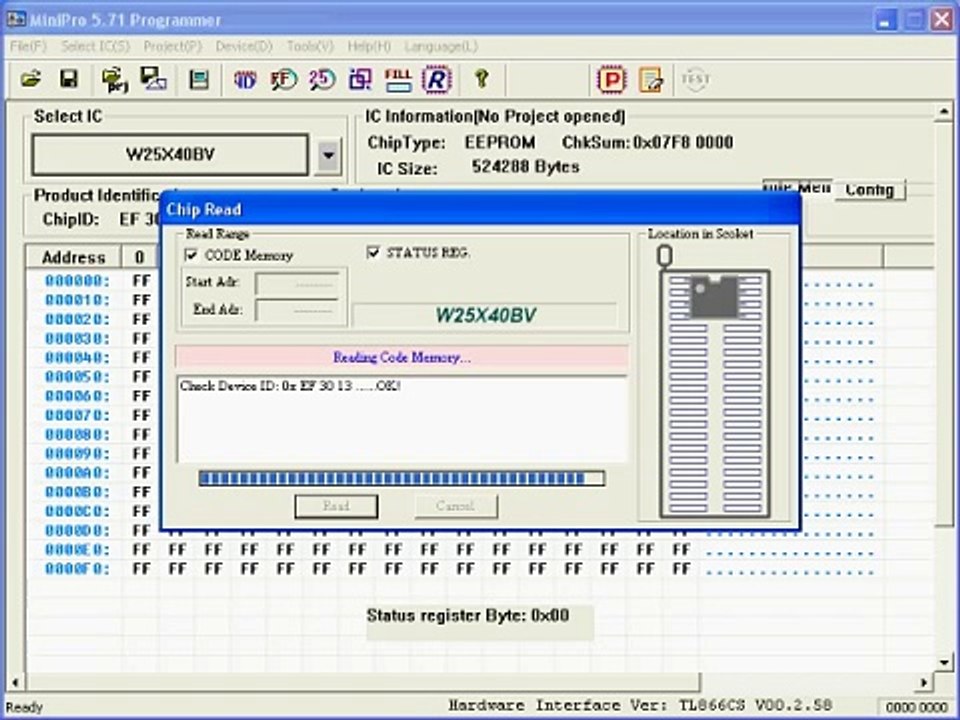Open the Language(L) menu
Screen dimensions: 960x720
441,47
